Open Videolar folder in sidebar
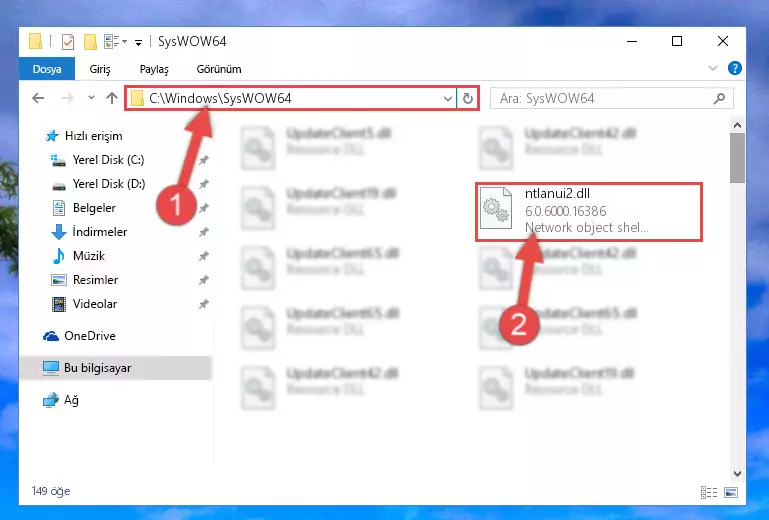The width and height of the screenshot is (769, 520). point(84,304)
